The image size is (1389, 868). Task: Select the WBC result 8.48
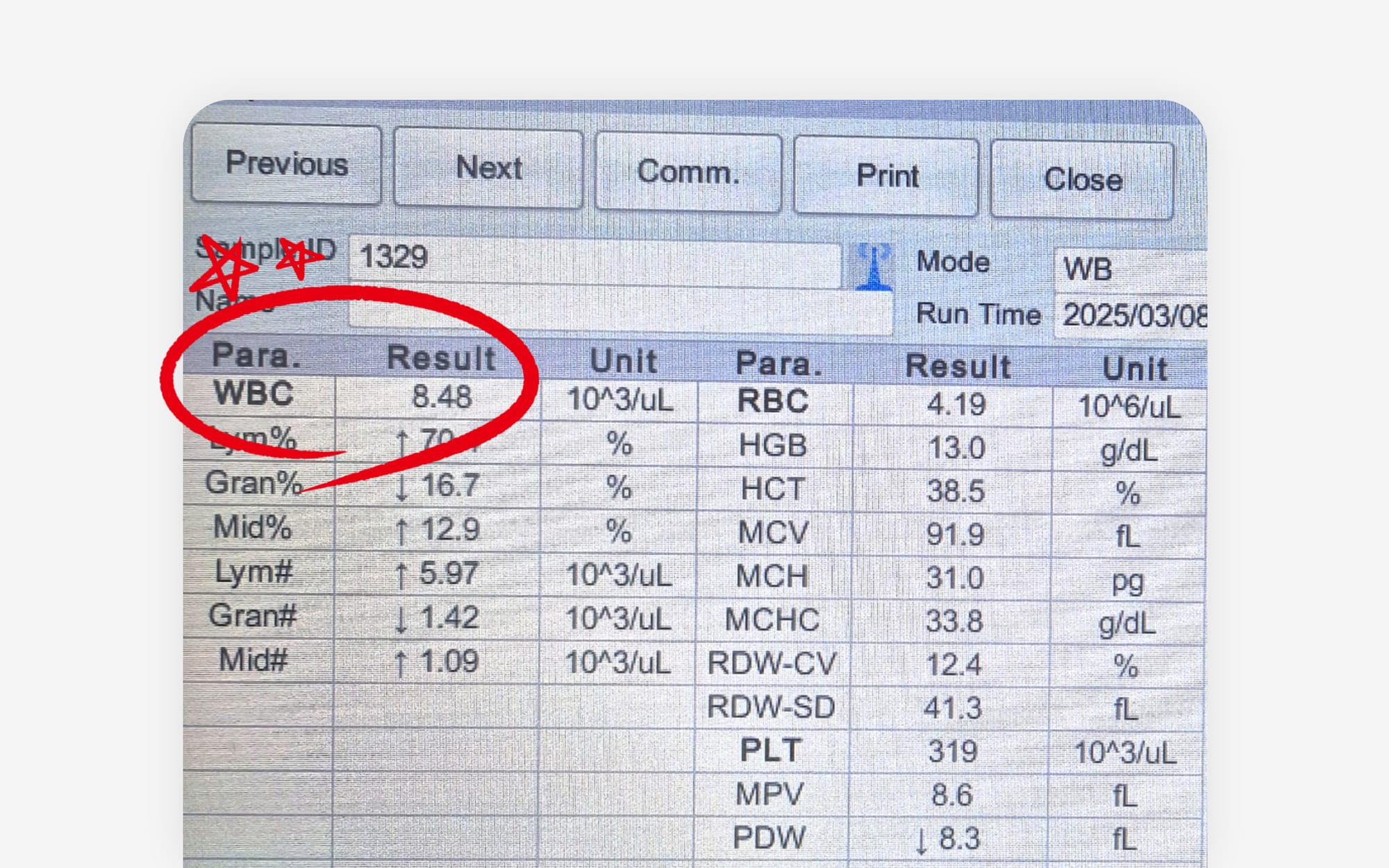click(x=442, y=397)
